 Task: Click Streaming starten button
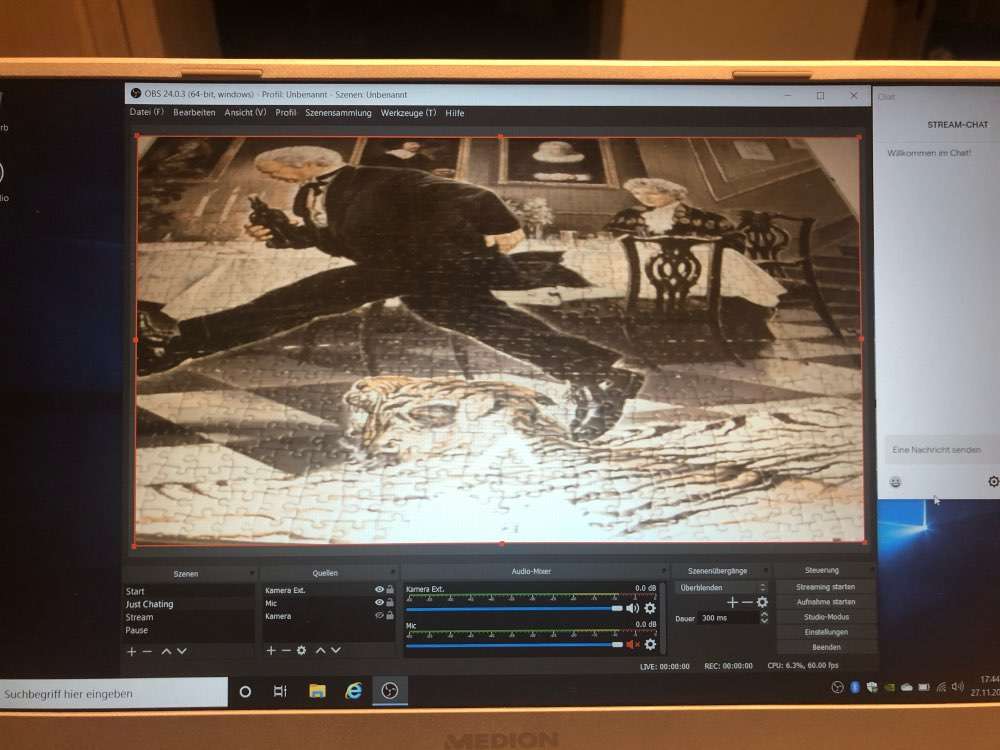point(825,587)
